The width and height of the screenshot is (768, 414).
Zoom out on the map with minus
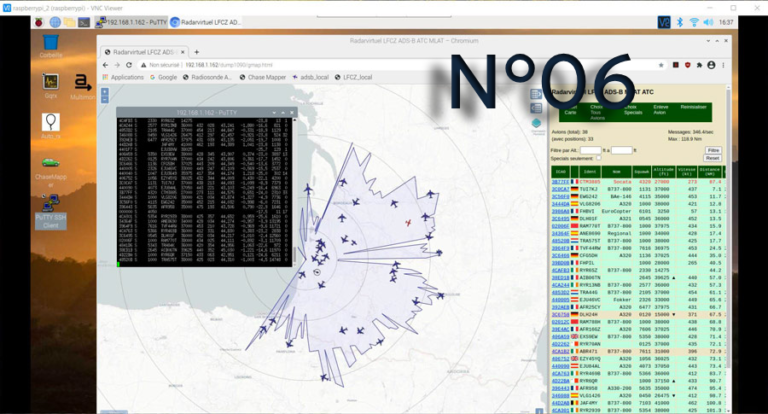pos(104,99)
